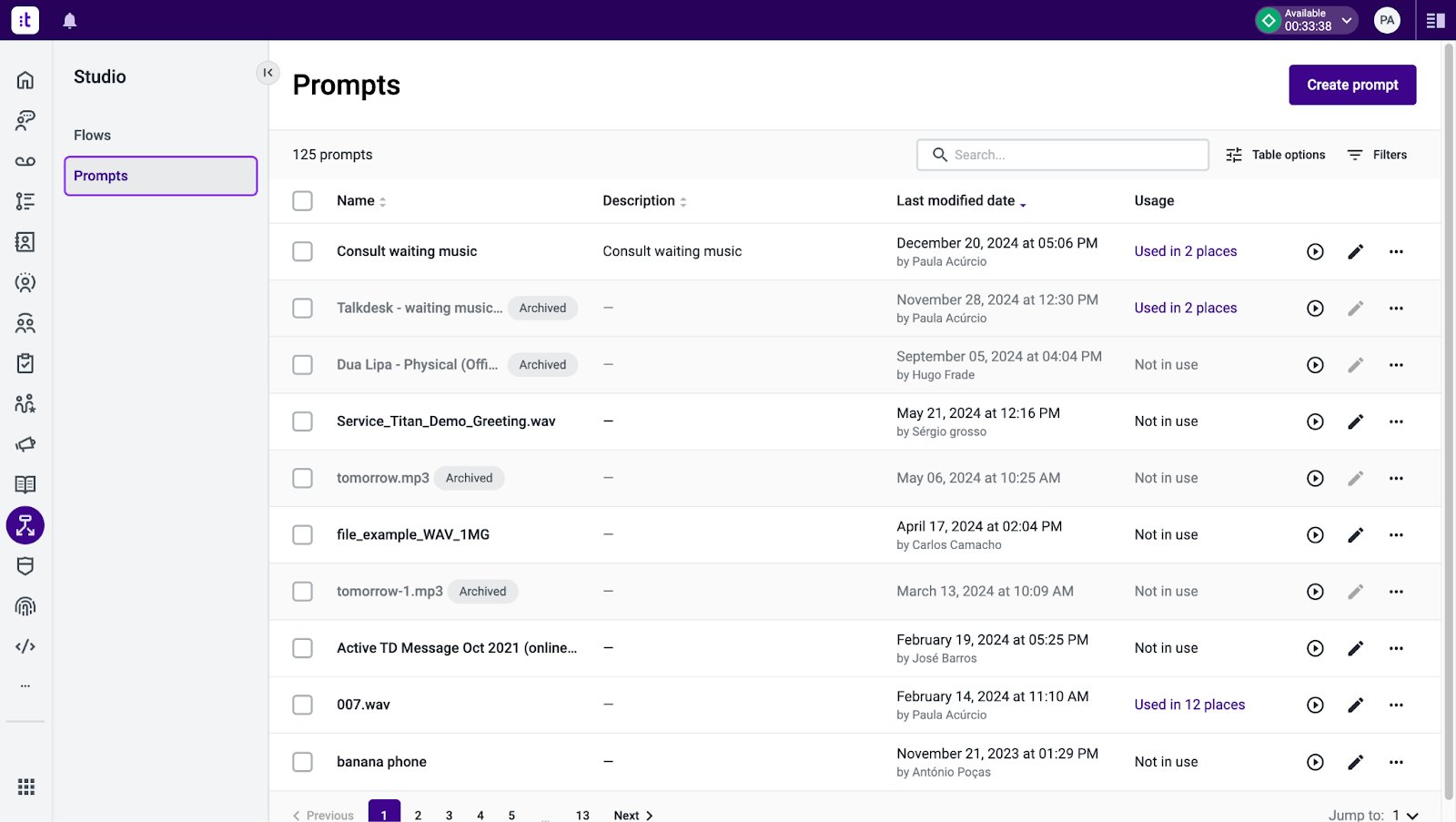Click the Create prompt button
1456x822 pixels.
pos(1352,85)
